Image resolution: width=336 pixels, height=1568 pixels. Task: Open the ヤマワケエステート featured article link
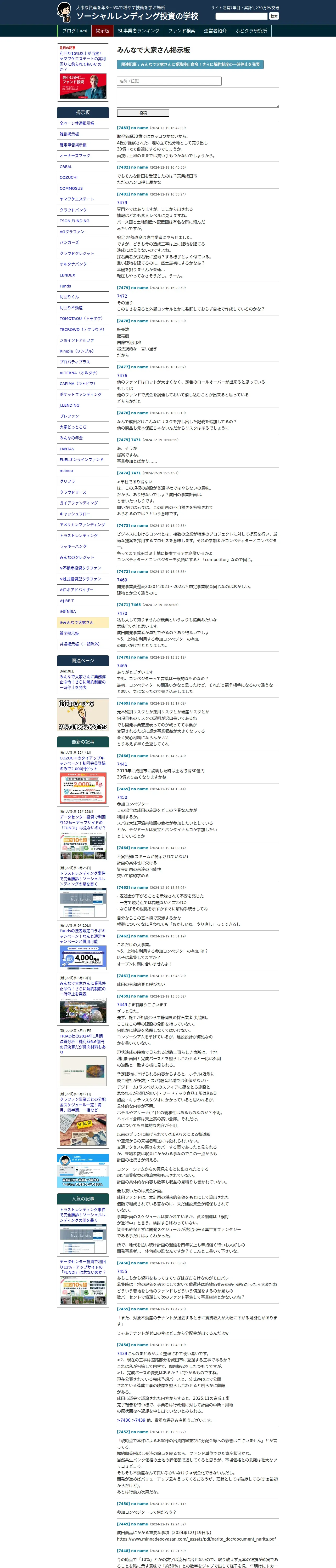pos(82,61)
